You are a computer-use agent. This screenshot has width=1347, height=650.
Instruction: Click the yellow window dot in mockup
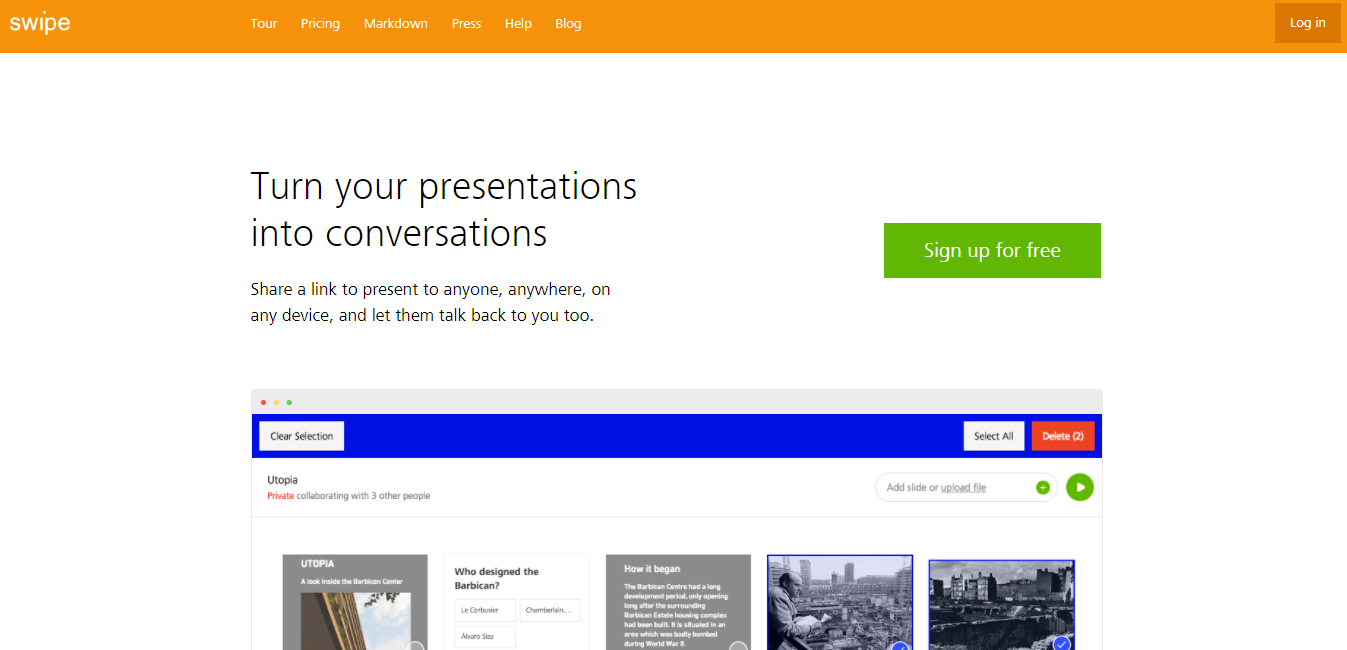click(x=276, y=402)
